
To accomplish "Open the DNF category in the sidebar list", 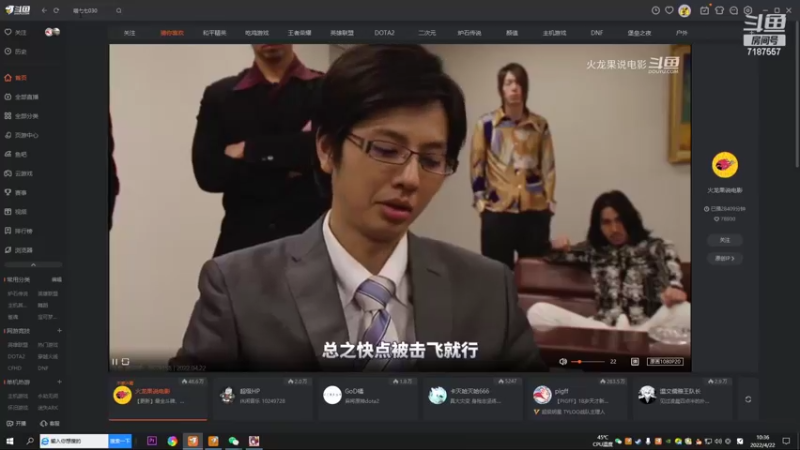I will click(x=43, y=368).
